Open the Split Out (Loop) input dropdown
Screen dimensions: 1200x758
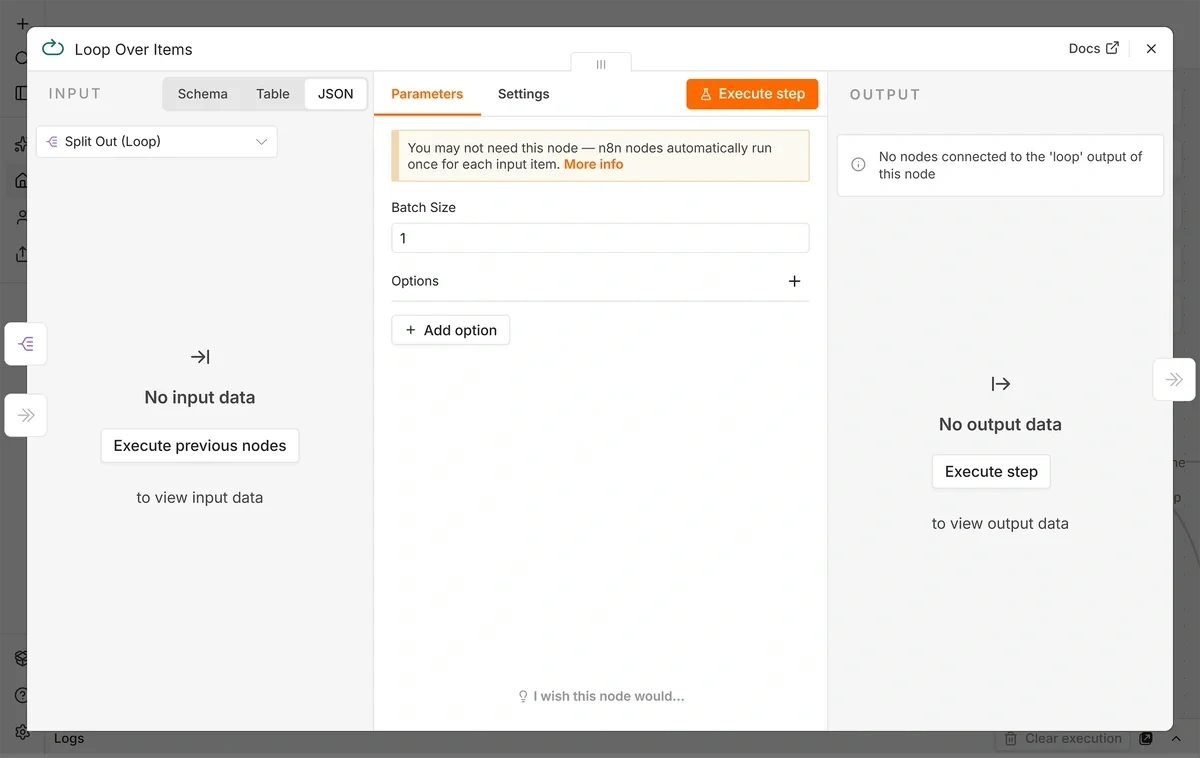tap(157, 142)
